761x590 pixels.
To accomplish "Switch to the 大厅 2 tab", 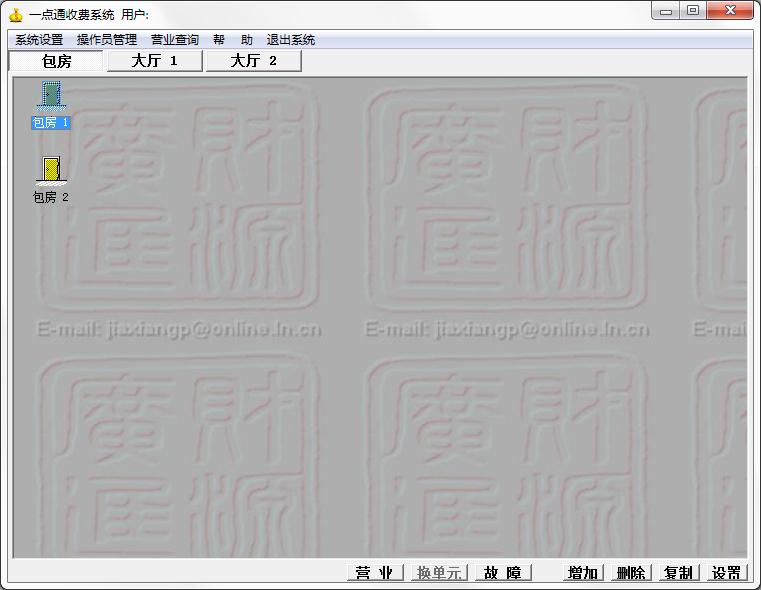I will coord(254,61).
